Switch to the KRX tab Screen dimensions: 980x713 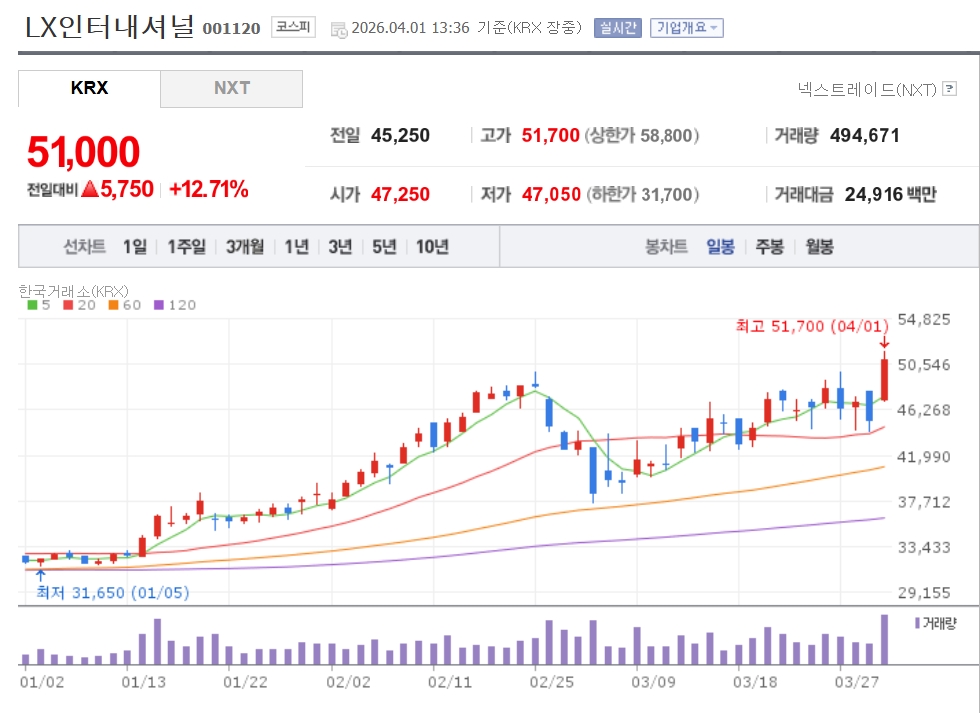(89, 88)
